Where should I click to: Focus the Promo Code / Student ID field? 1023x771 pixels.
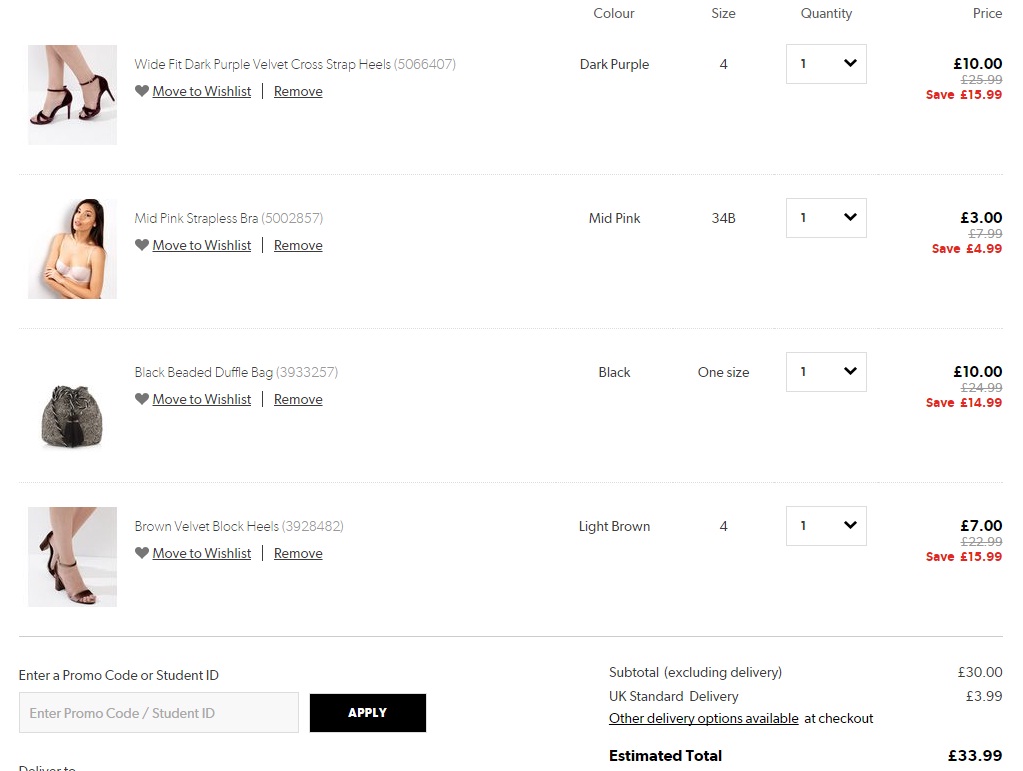(x=159, y=713)
